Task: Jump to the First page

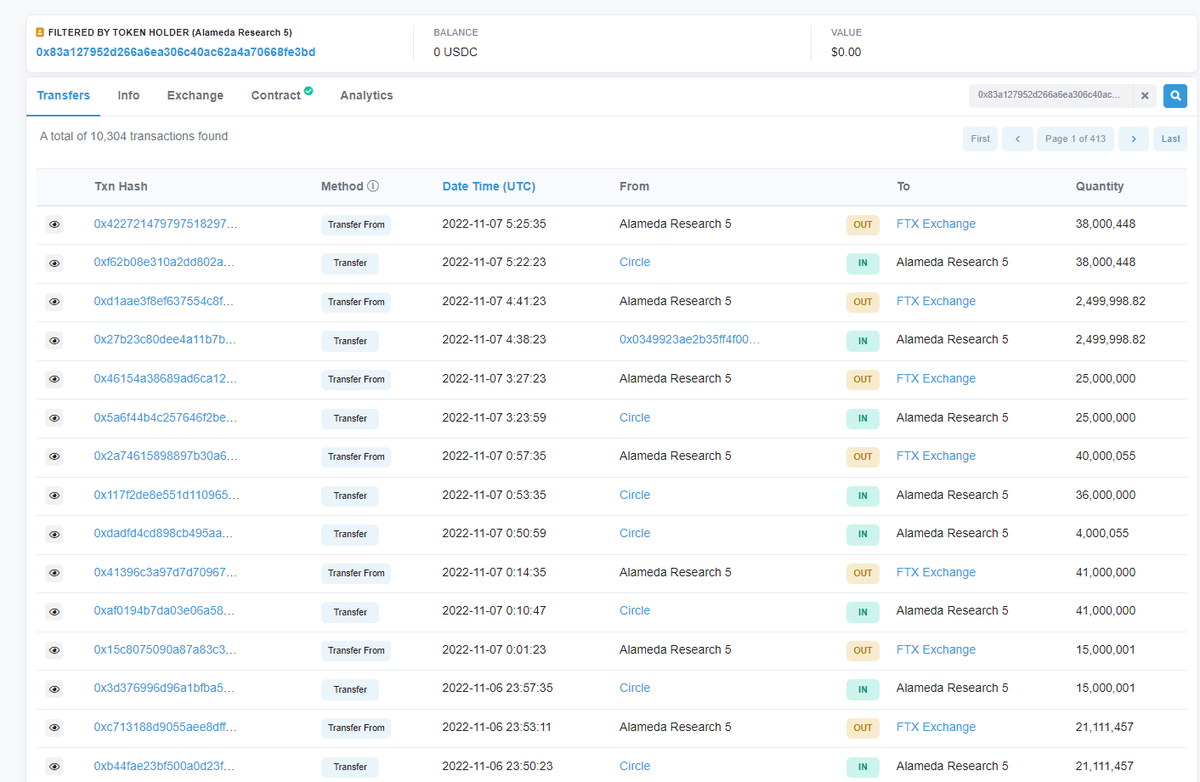Action: [980, 139]
